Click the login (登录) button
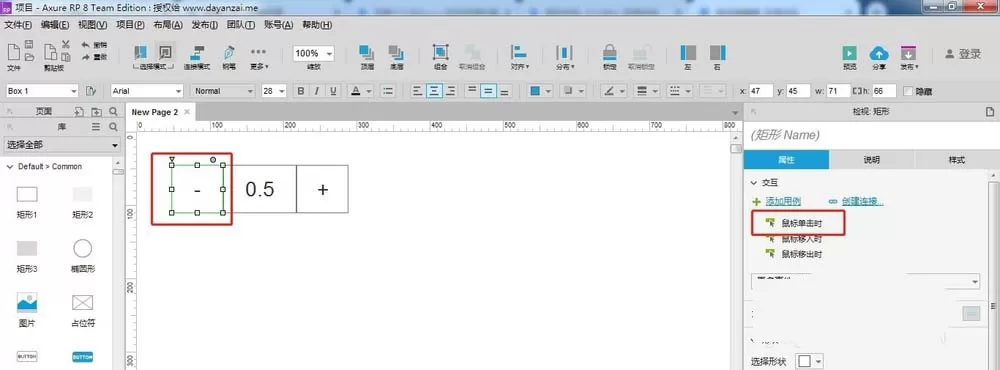 [x=963, y=54]
